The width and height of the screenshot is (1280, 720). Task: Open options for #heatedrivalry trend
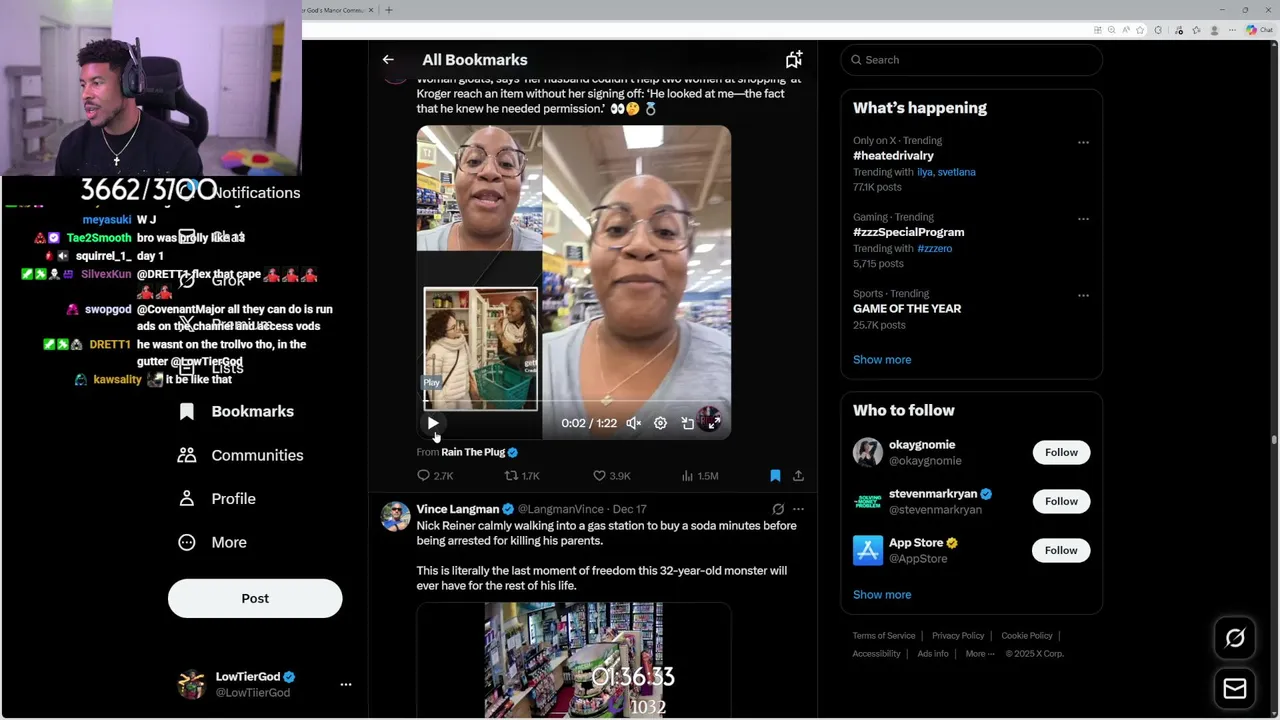[1083, 142]
